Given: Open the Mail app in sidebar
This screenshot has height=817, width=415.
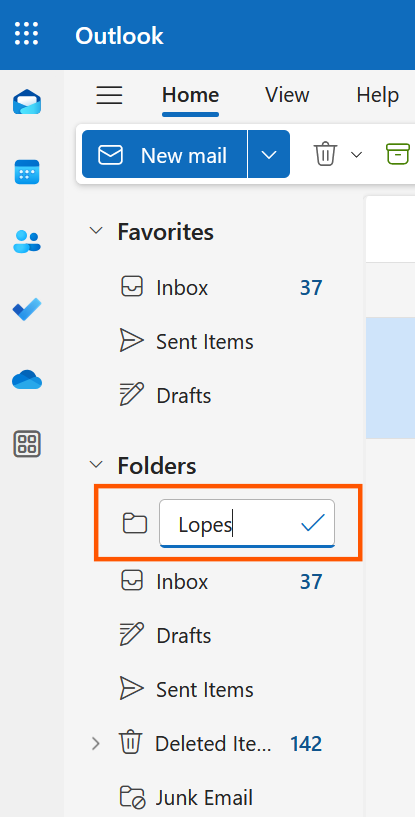Looking at the screenshot, I should [x=27, y=102].
